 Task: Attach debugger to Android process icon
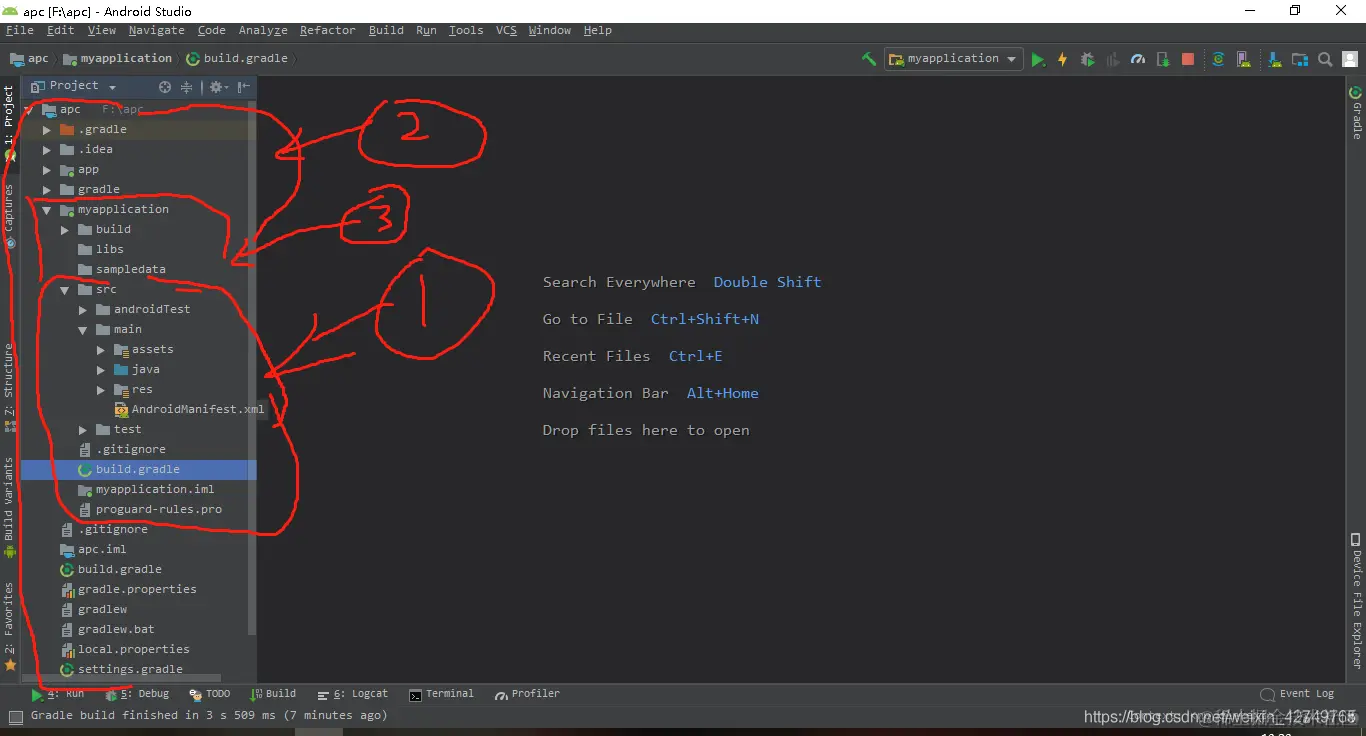1163,59
